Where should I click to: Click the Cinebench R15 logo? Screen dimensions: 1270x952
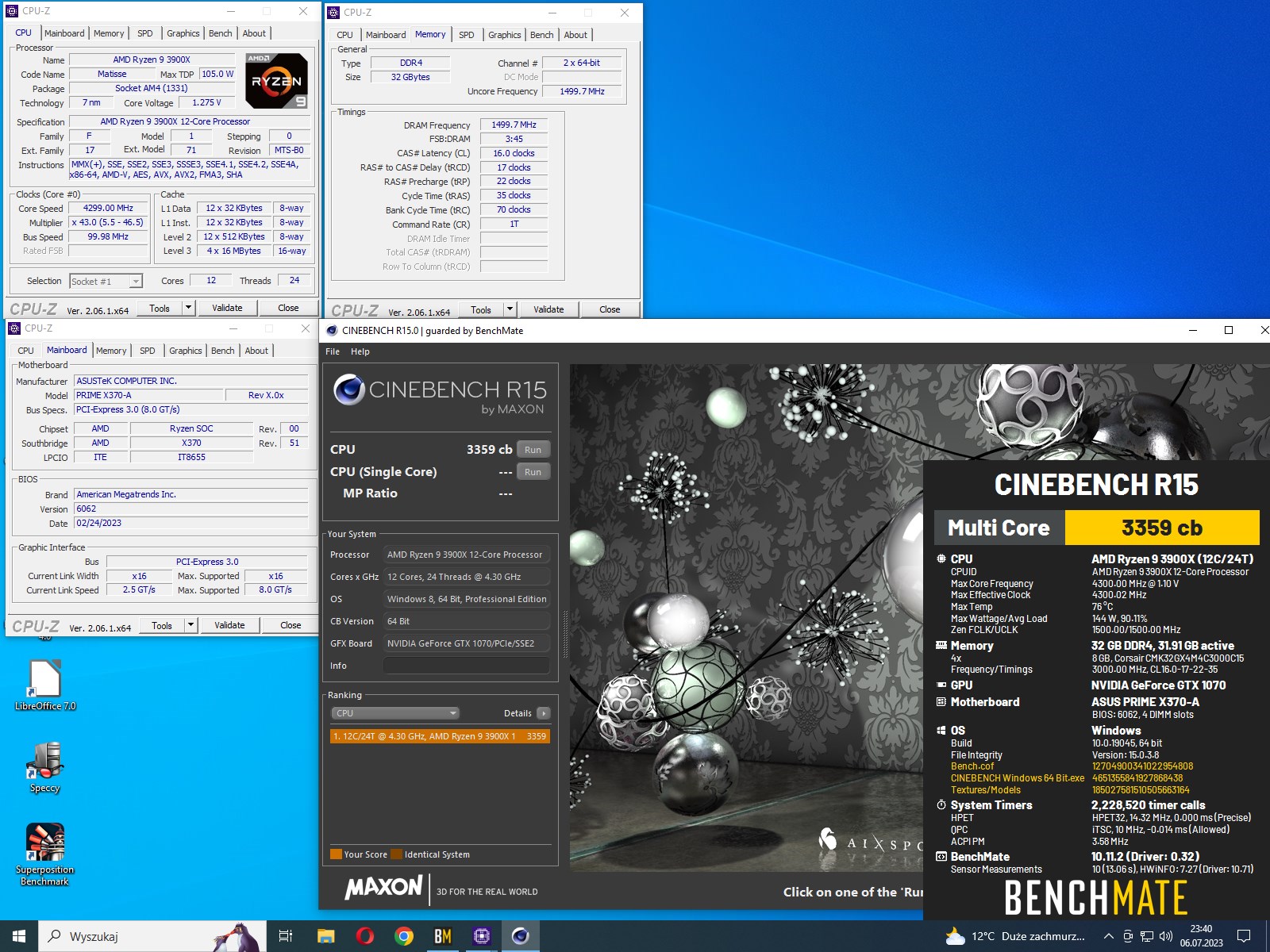[440, 394]
